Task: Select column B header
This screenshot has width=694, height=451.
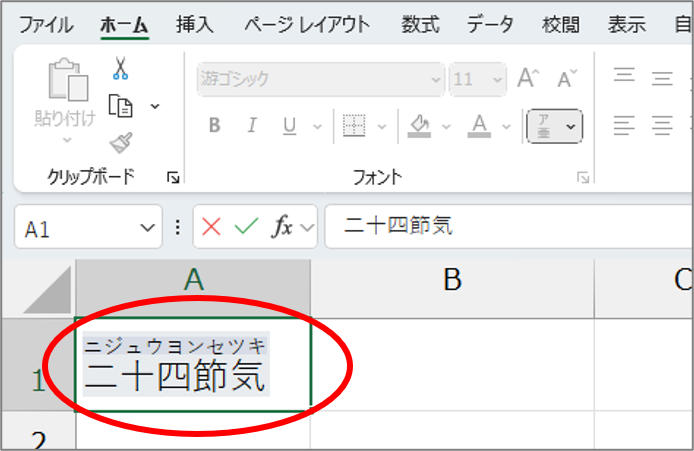Action: (452, 289)
